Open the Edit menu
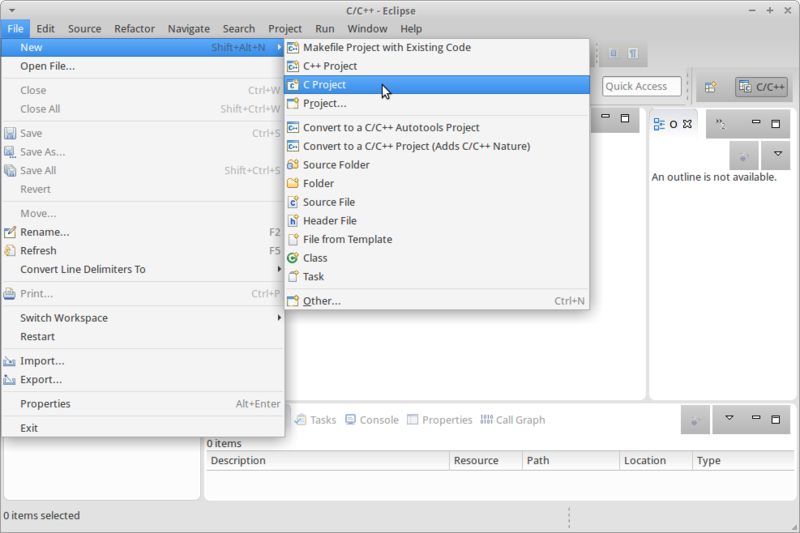The height and width of the screenshot is (533, 800). [45, 29]
